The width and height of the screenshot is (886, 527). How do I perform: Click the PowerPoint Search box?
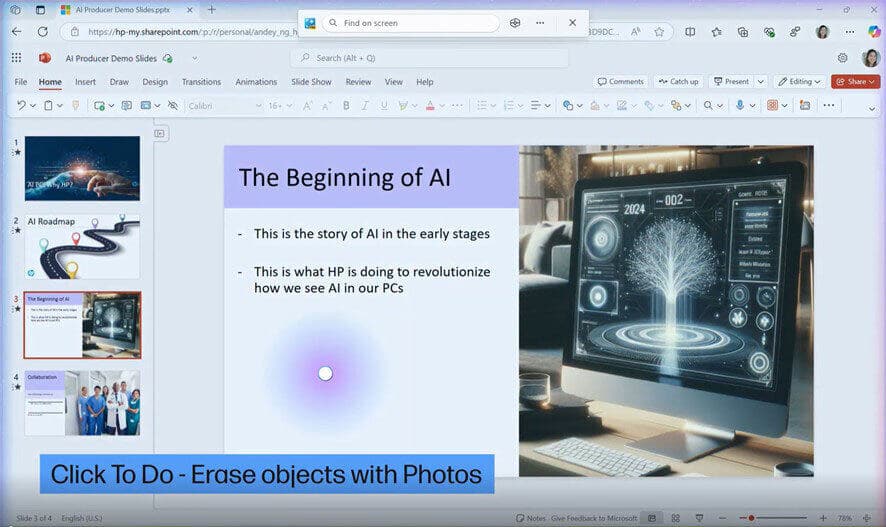(x=429, y=58)
